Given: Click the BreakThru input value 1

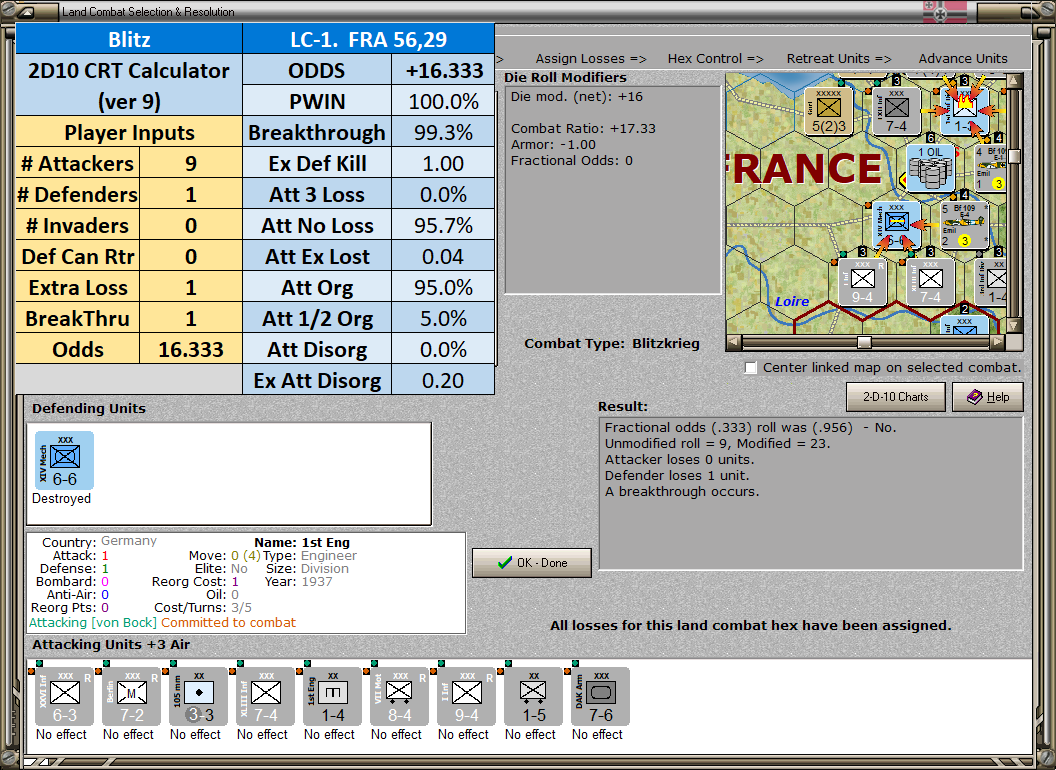Looking at the screenshot, I should pos(191,319).
